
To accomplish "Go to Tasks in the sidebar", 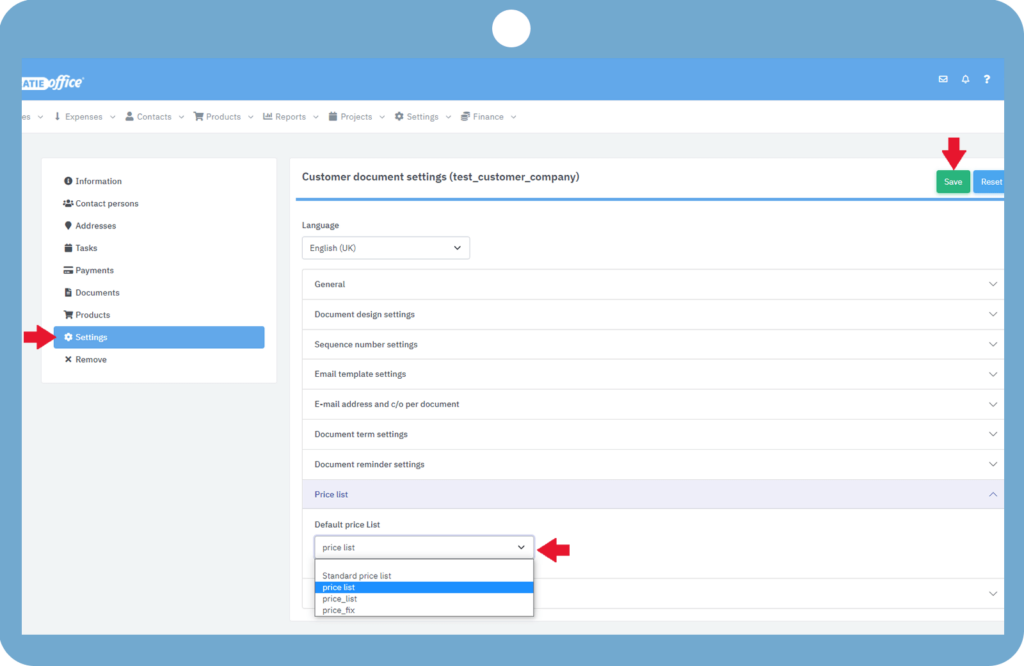I will [x=159, y=247].
